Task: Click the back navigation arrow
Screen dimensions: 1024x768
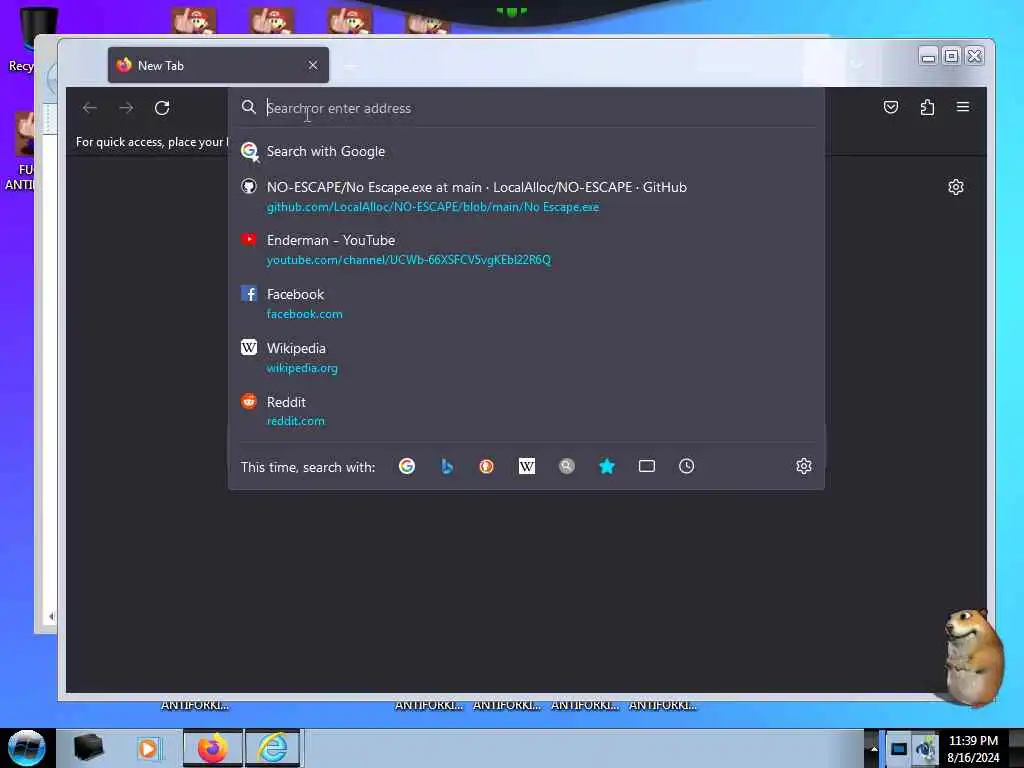Action: [90, 108]
